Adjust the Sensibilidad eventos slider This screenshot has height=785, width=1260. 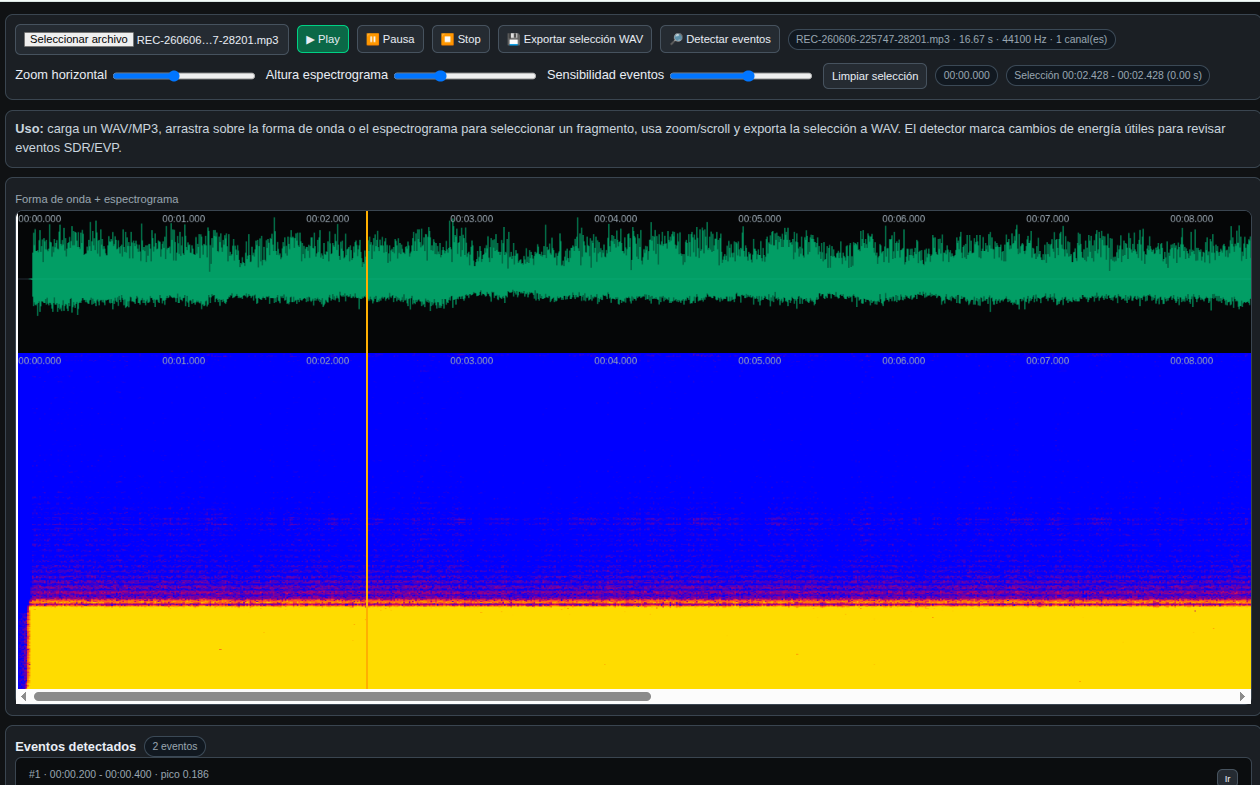[x=741, y=75]
